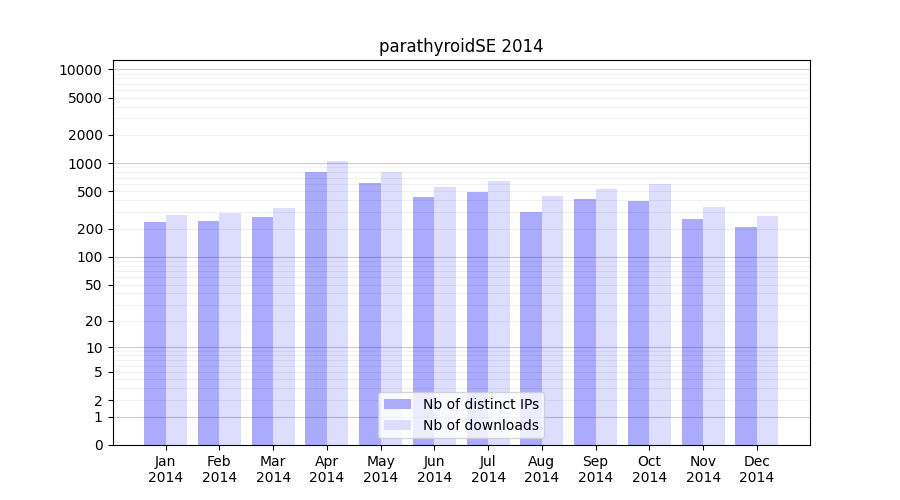Click the Apr 2014 distinct IPs bar
Viewport: 900px width, 500px height.
coord(316,308)
